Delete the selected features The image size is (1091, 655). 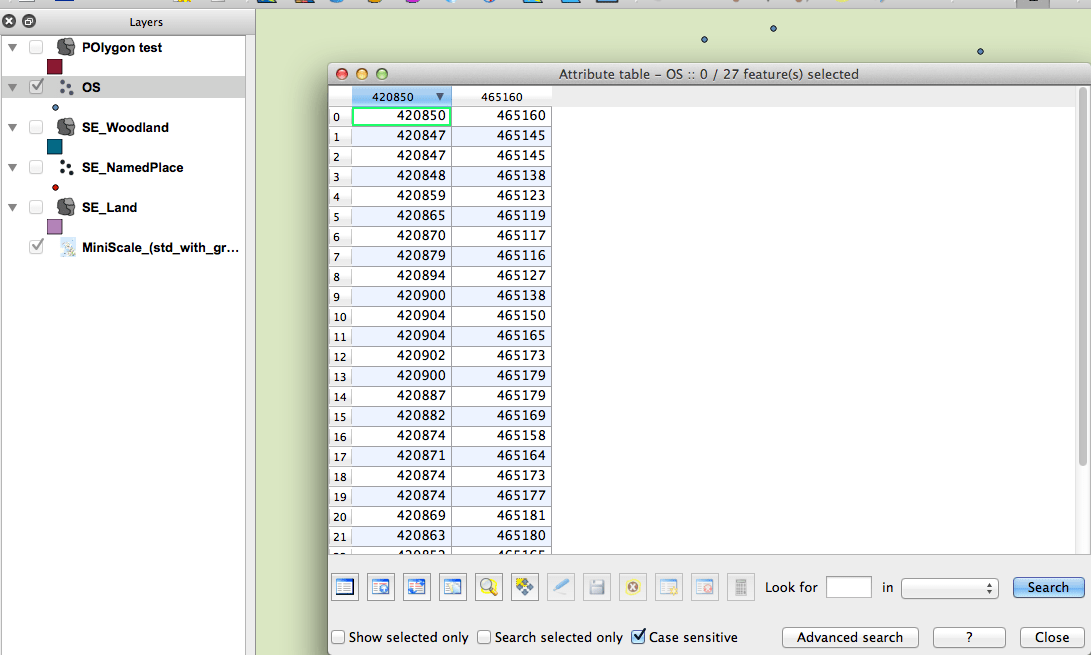pos(633,587)
